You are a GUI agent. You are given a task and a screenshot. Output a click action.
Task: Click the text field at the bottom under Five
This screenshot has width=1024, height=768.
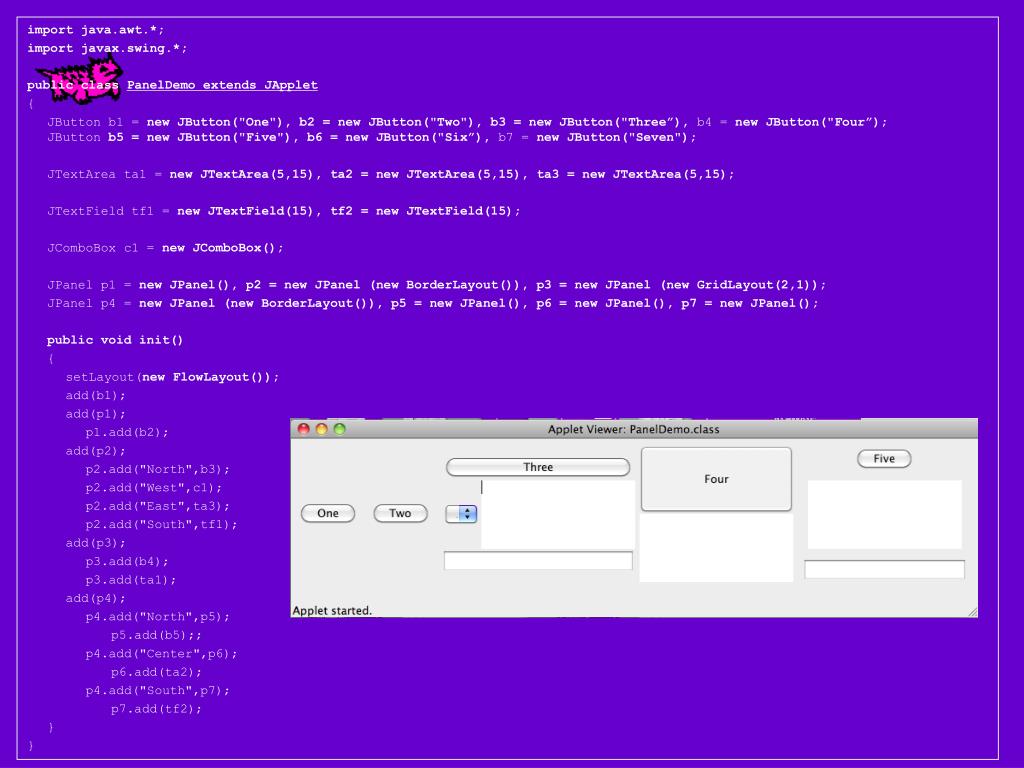[x=884, y=569]
